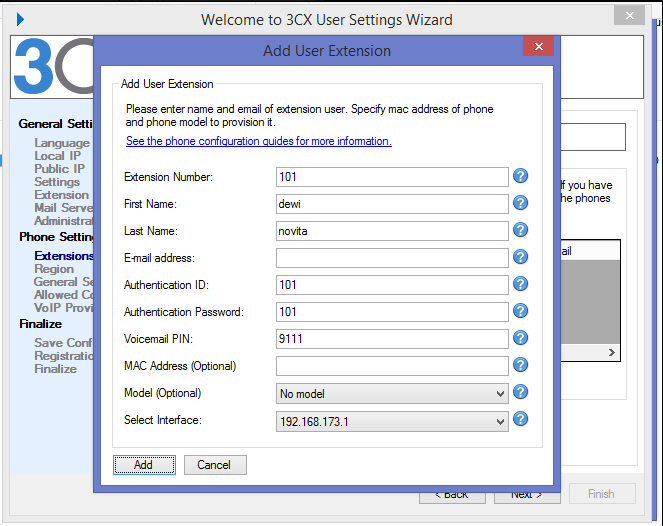Expand the Model (Optional) dropdown
This screenshot has height=526, width=663.
click(392, 394)
